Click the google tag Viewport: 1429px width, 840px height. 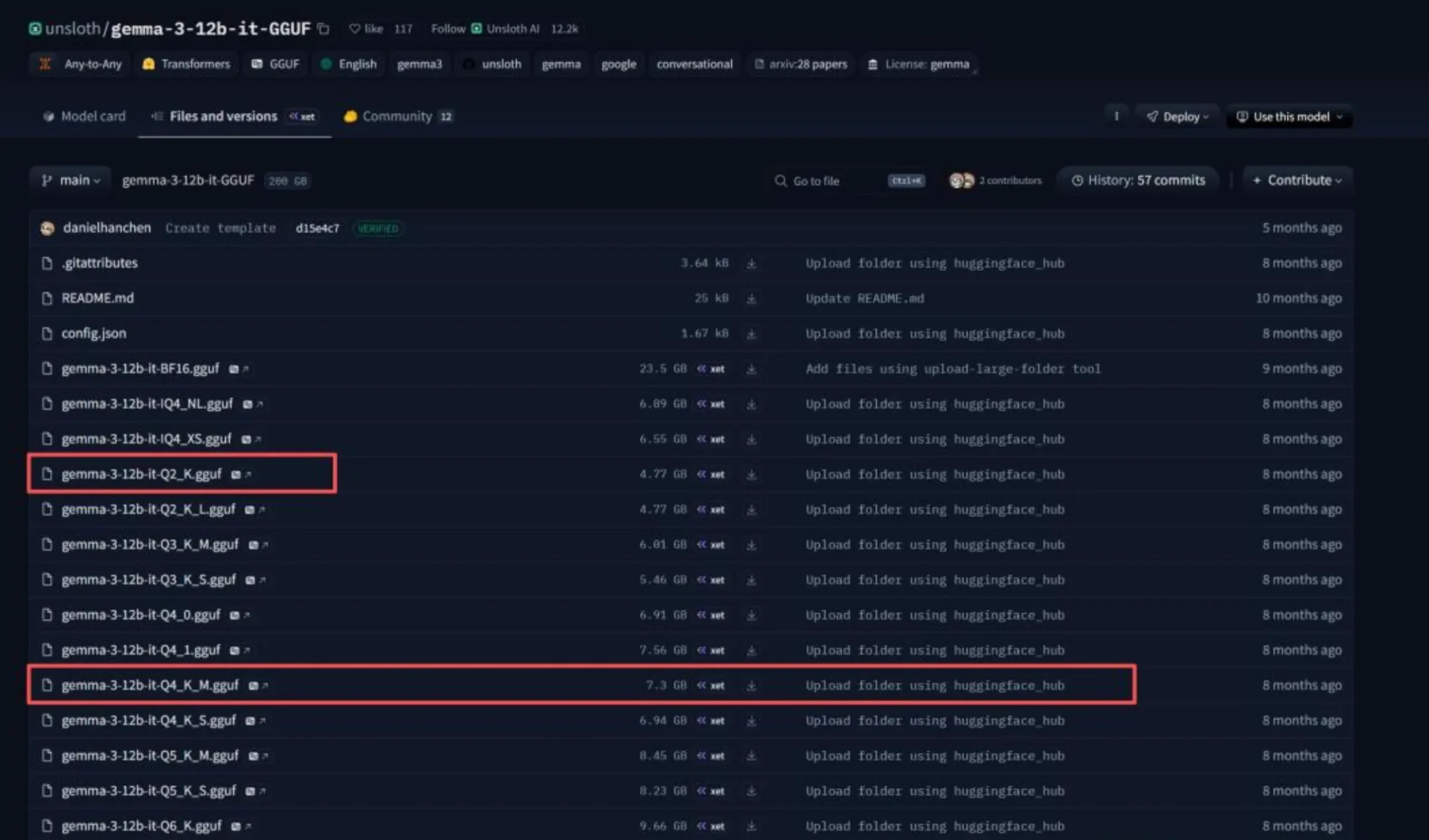tap(618, 64)
